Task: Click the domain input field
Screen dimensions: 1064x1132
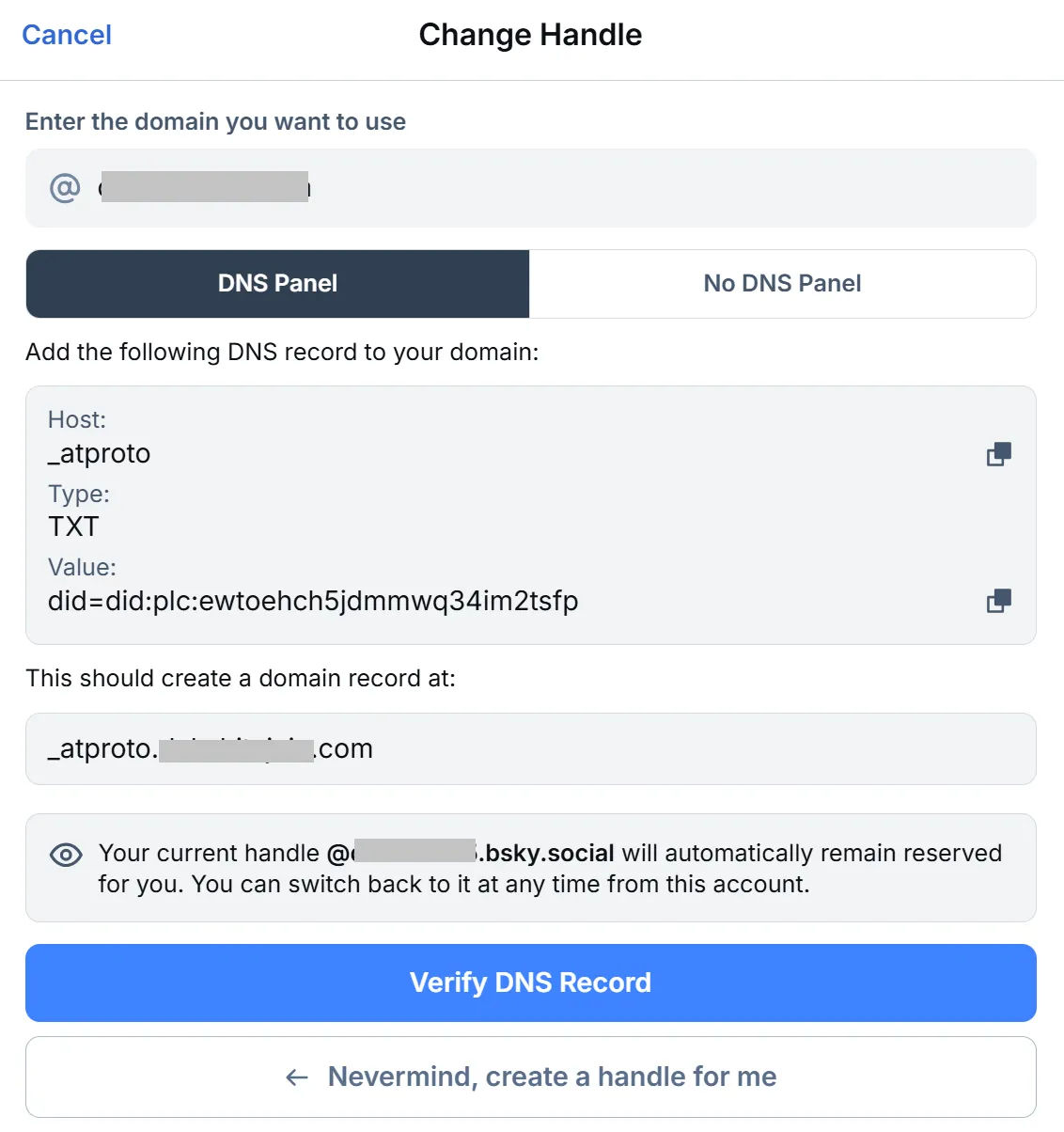Action: (x=531, y=187)
